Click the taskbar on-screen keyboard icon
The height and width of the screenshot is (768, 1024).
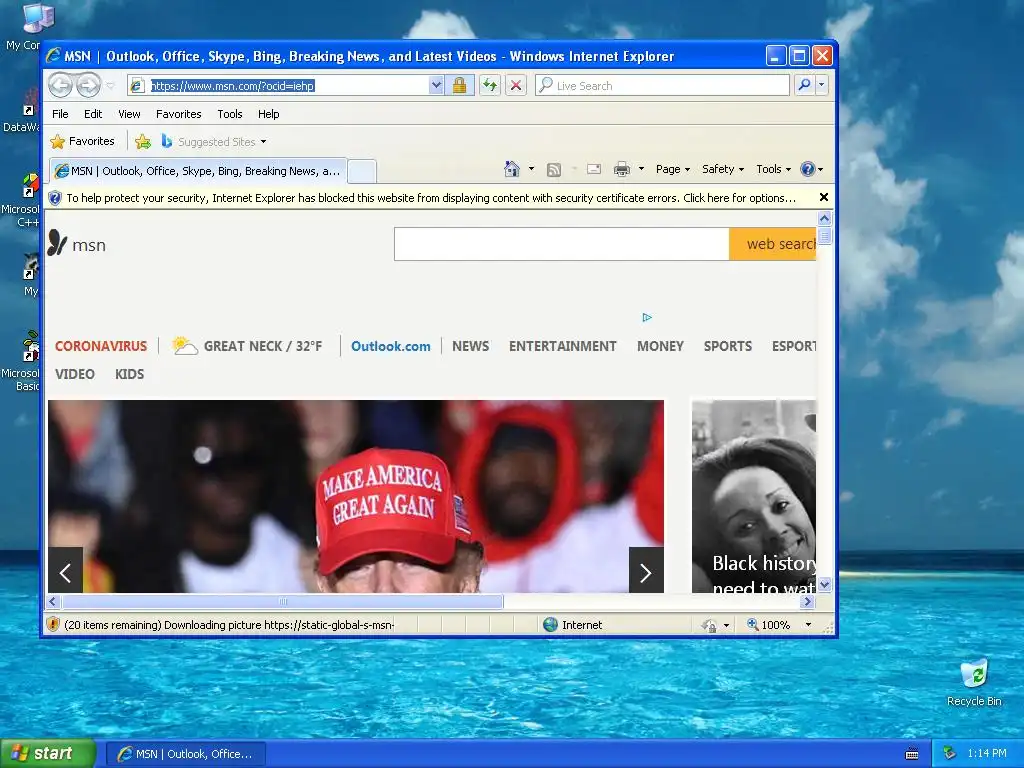[912, 754]
